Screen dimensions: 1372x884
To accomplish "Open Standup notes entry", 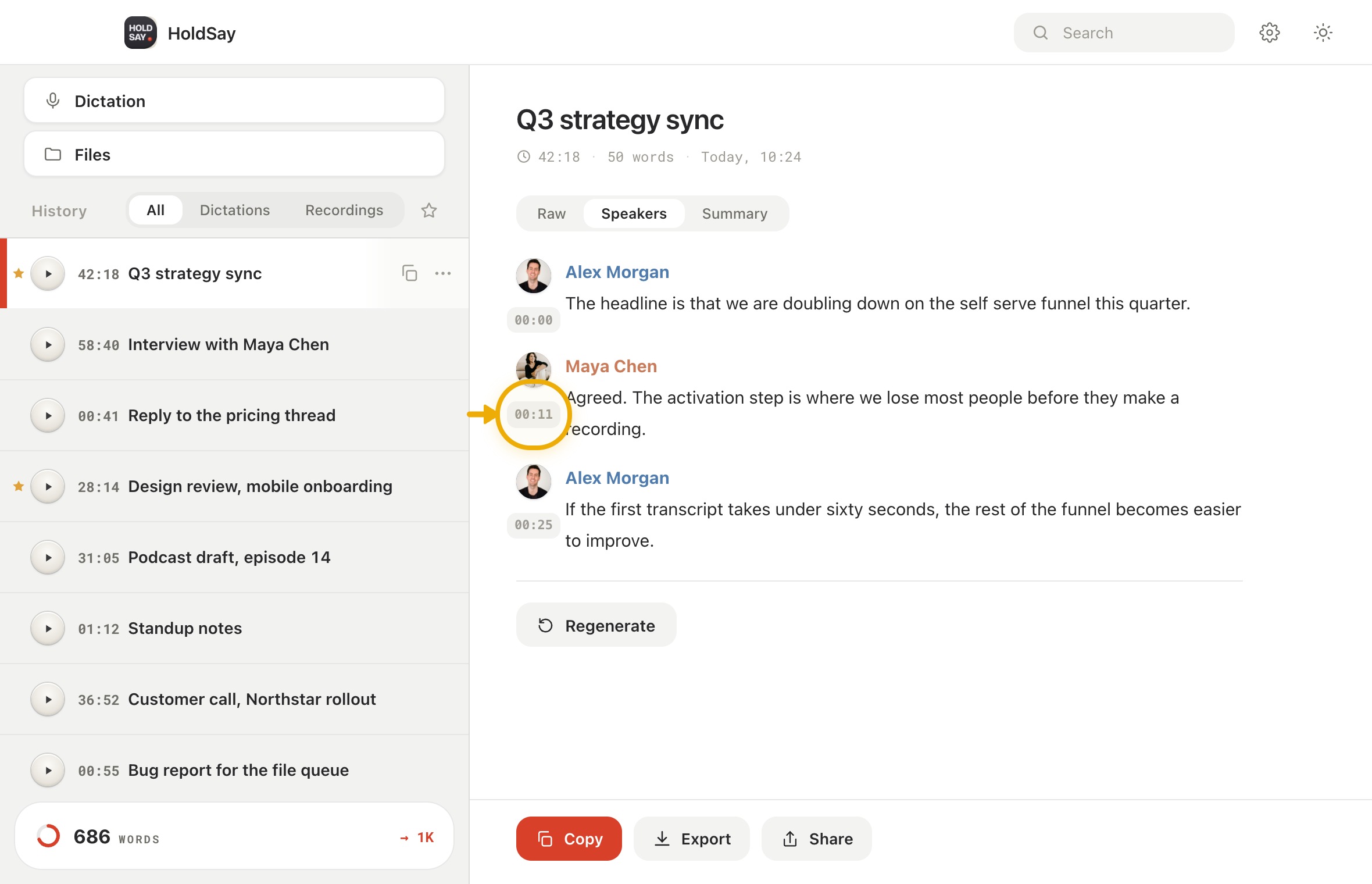I will 234,628.
